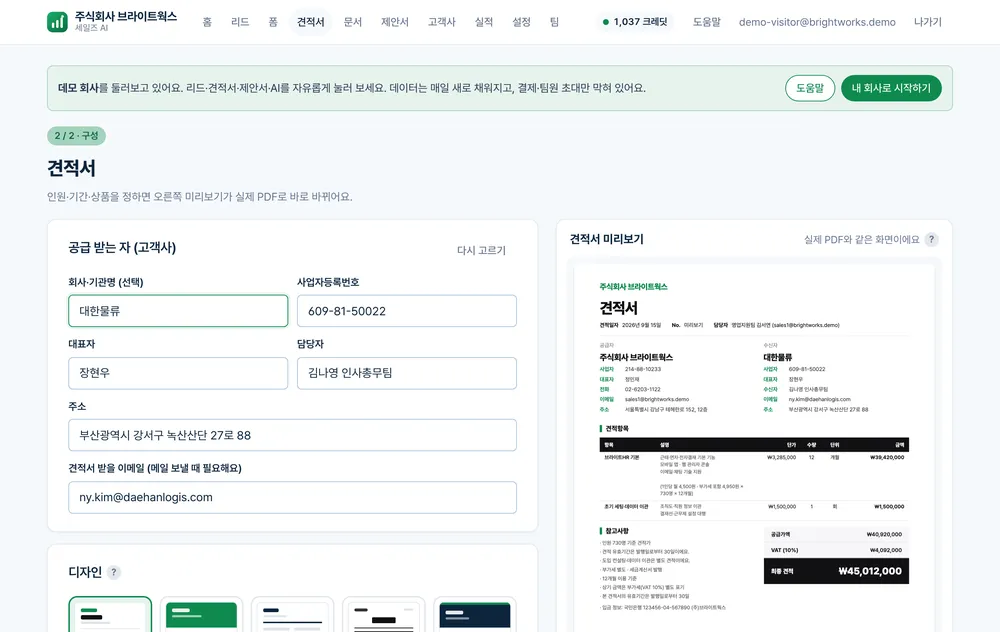Screen dimensions: 1000x632
Task: Click 내 회사로 시작하기 button
Action: tap(891, 88)
